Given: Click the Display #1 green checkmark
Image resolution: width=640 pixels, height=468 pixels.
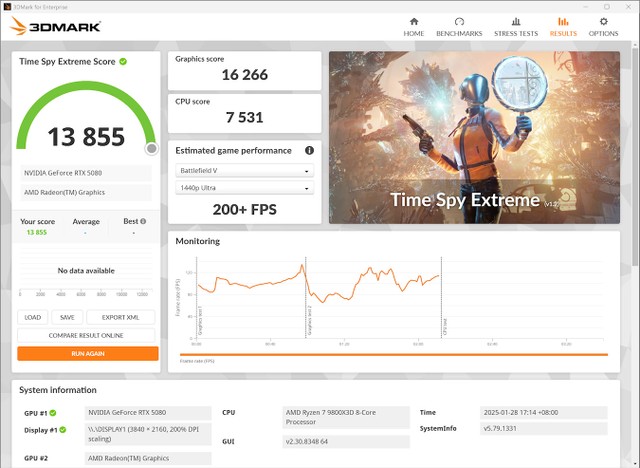Looking at the screenshot, I should pyautogui.click(x=62, y=430).
